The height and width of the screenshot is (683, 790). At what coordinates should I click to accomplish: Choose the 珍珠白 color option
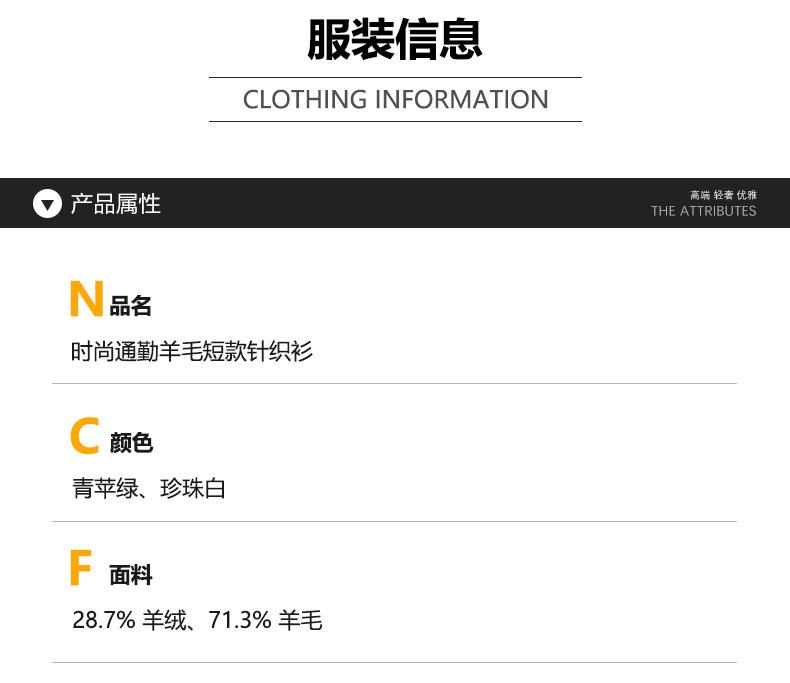pos(193,488)
